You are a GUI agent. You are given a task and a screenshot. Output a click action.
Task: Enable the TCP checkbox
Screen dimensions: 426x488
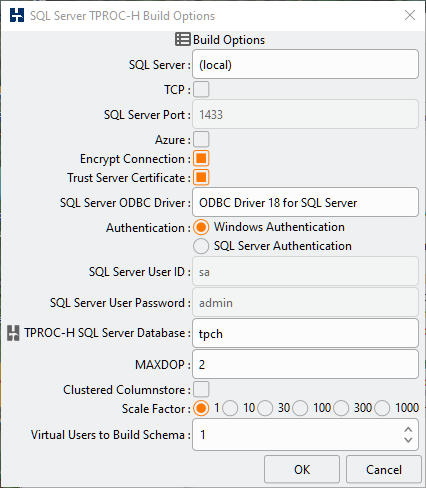click(x=201, y=89)
